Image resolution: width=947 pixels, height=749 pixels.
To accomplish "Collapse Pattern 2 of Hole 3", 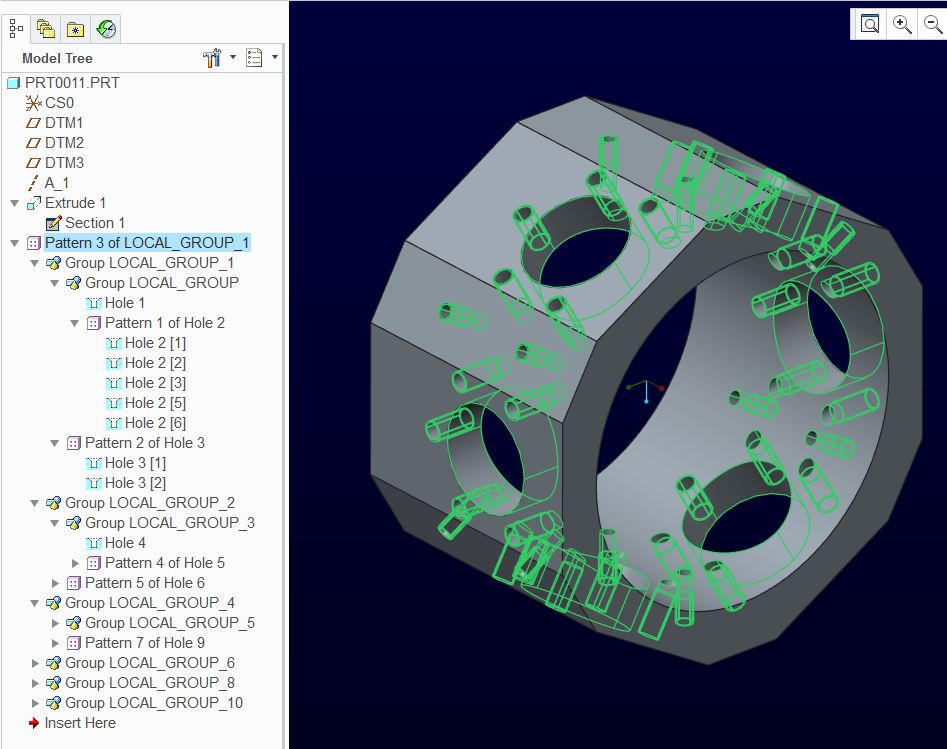I will pos(55,443).
